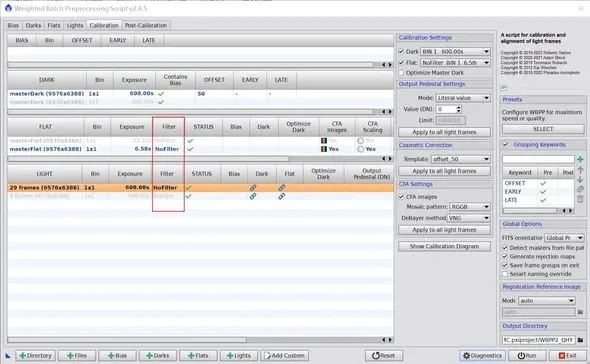Toggle the Dark calibration checkbox
Image resolution: width=590 pixels, height=364 pixels.
click(x=401, y=51)
